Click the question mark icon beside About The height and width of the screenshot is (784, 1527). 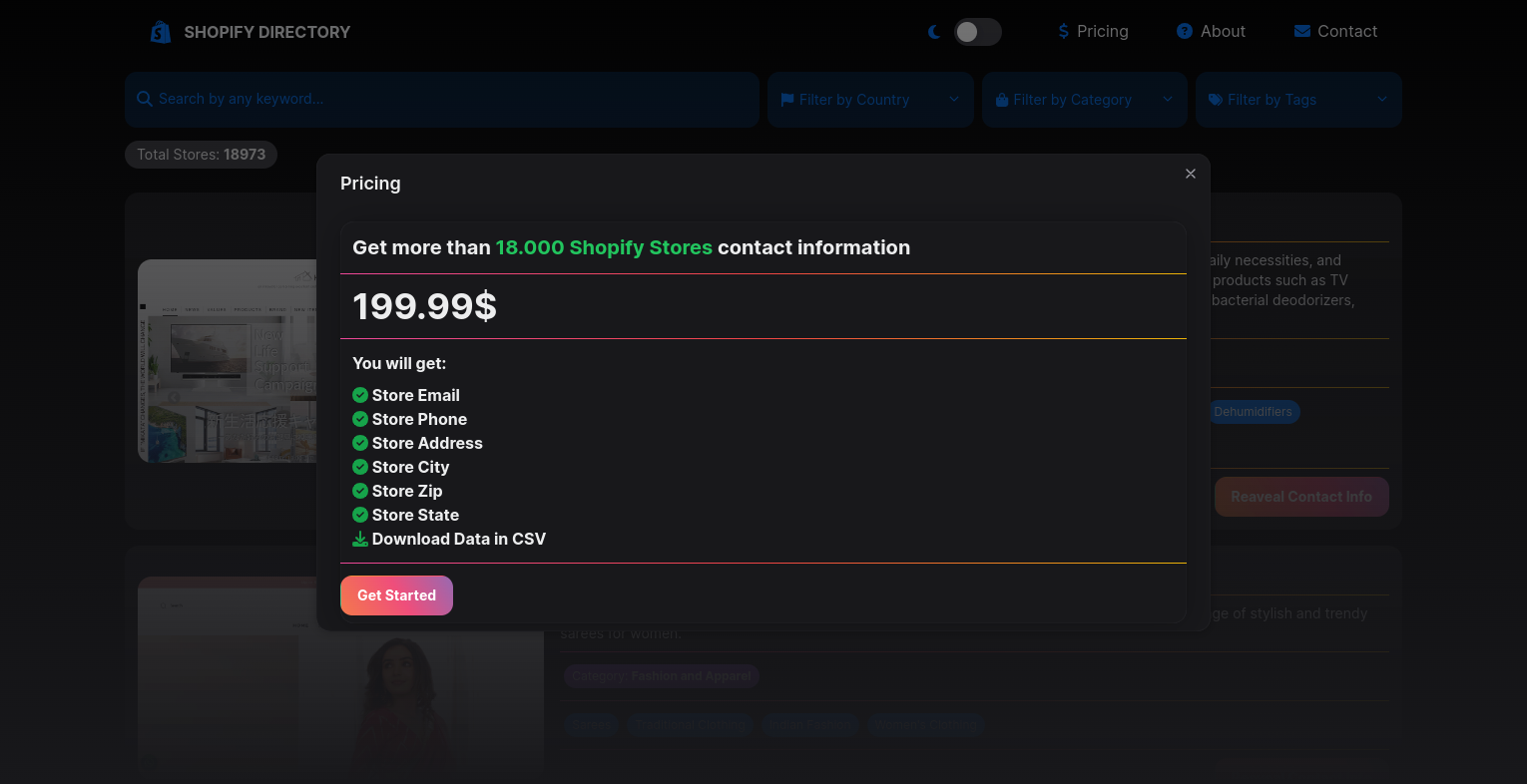click(1185, 31)
